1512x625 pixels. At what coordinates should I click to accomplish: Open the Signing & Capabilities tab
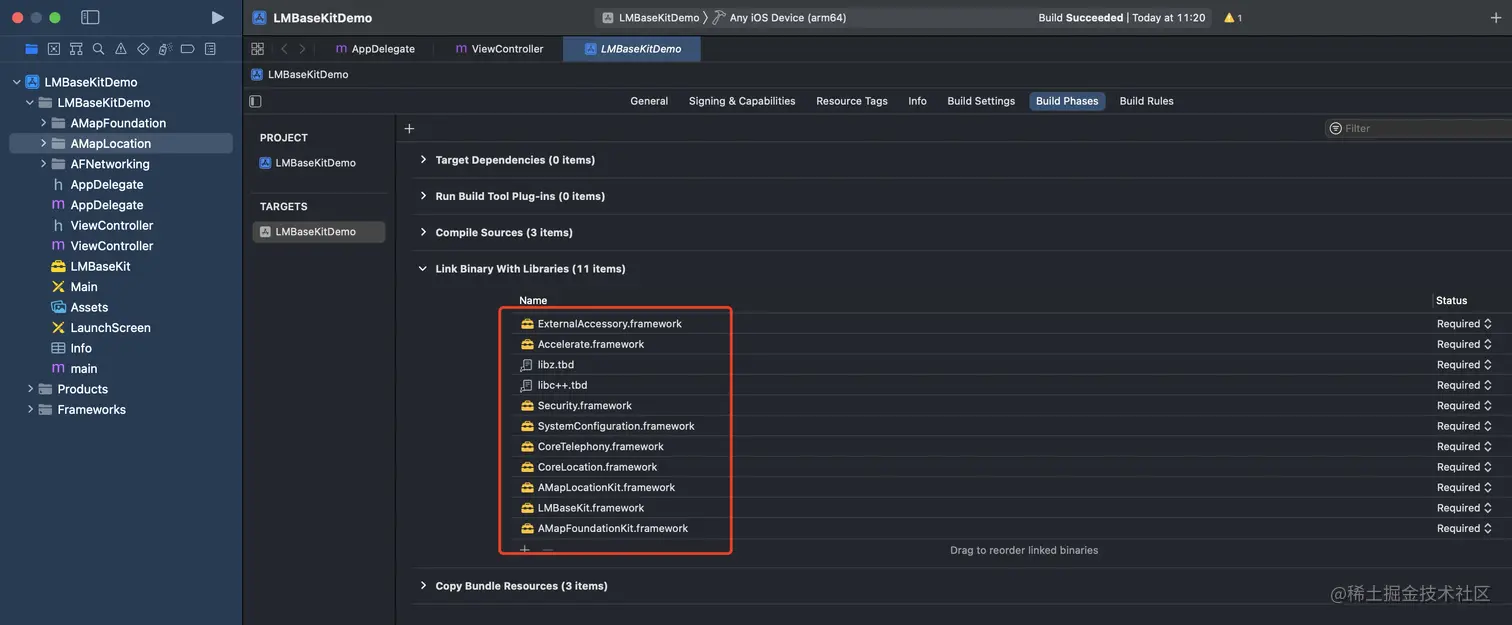pyautogui.click(x=742, y=101)
